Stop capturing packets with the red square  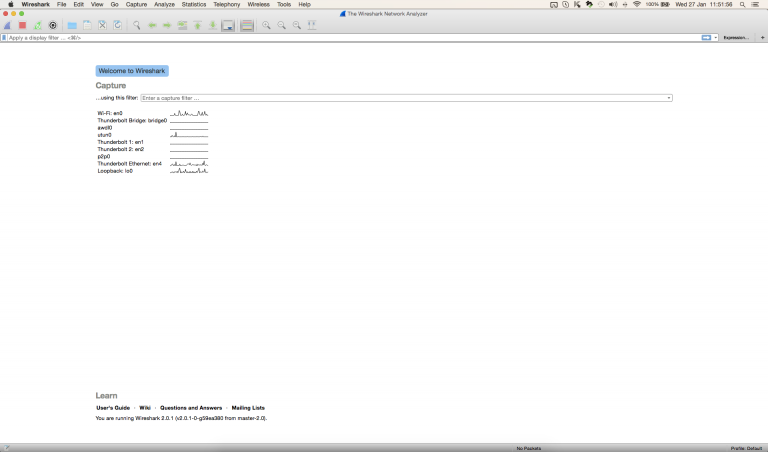click(23, 25)
